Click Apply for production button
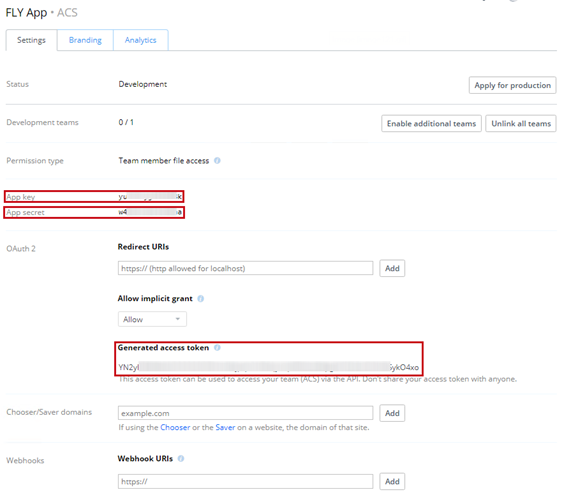Image resolution: width=571 pixels, height=492 pixels. (x=512, y=85)
